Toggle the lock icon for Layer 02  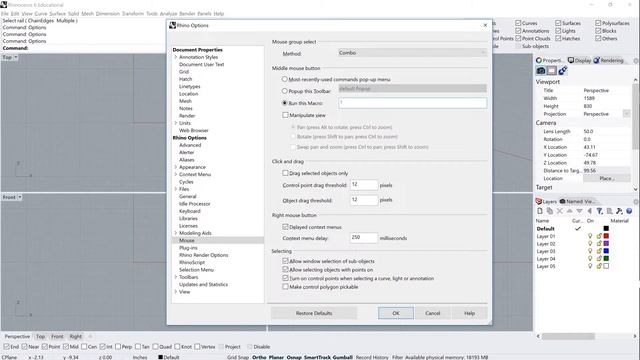pyautogui.click(x=599, y=244)
